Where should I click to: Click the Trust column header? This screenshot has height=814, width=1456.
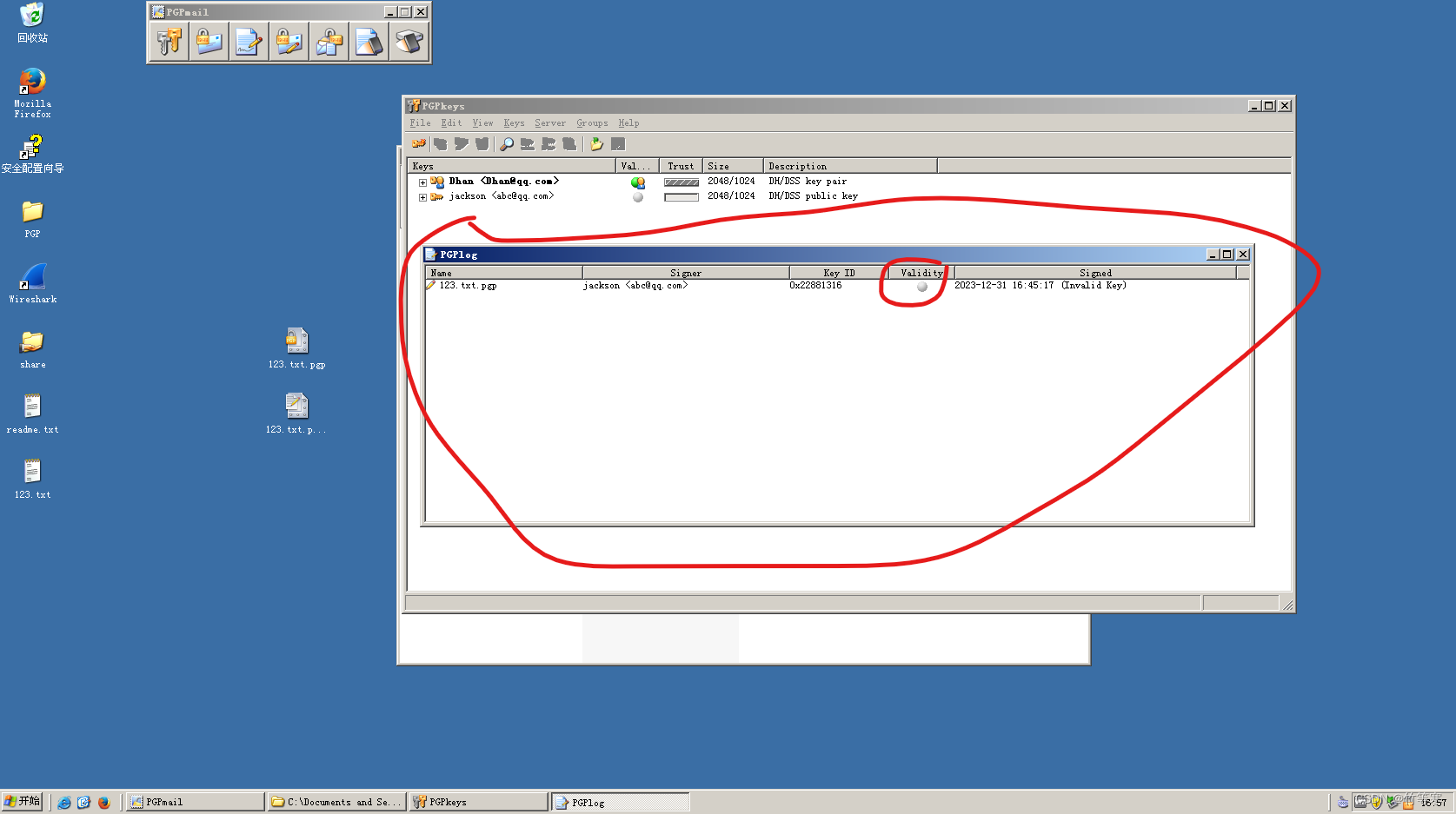coord(681,166)
